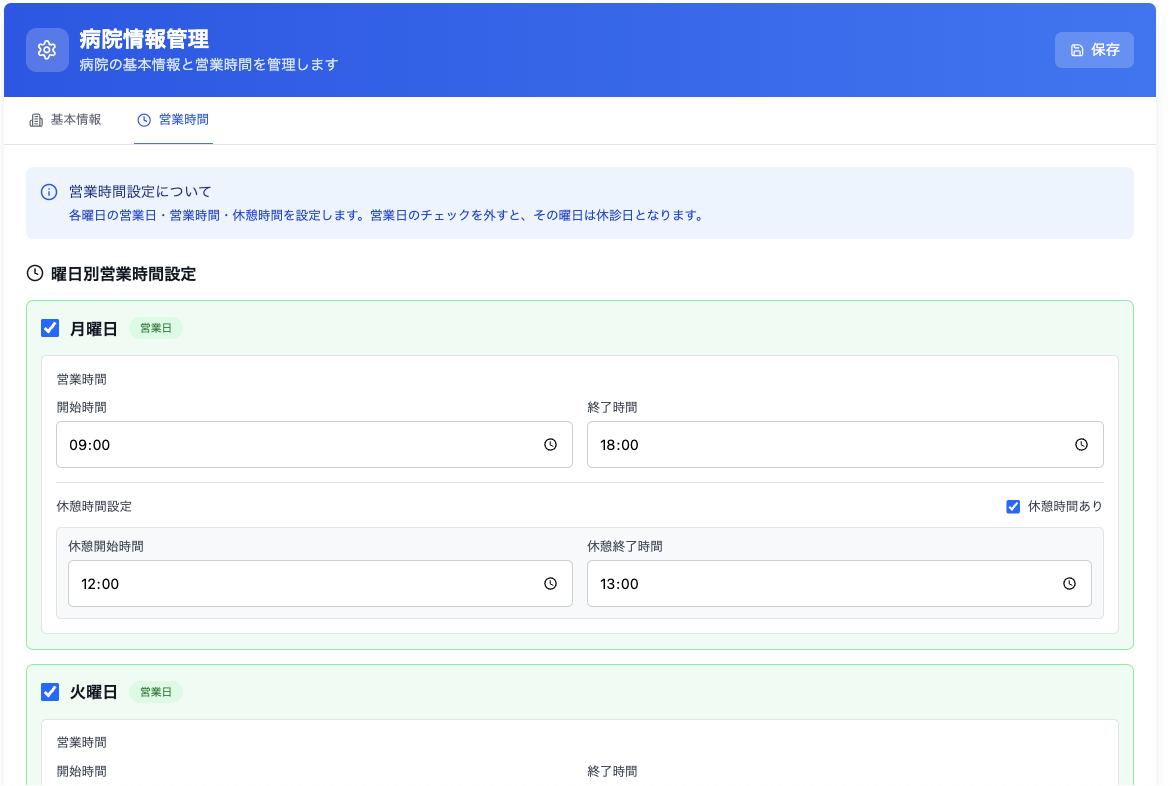The image size is (1172, 786).
Task: Click the break start time field 12:00
Action: pos(300,584)
